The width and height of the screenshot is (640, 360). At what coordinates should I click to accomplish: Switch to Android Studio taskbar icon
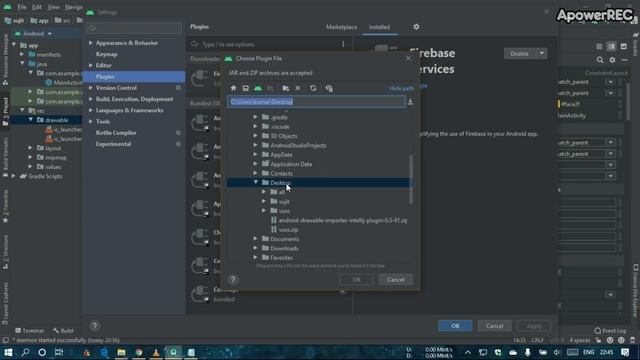(x=173, y=352)
